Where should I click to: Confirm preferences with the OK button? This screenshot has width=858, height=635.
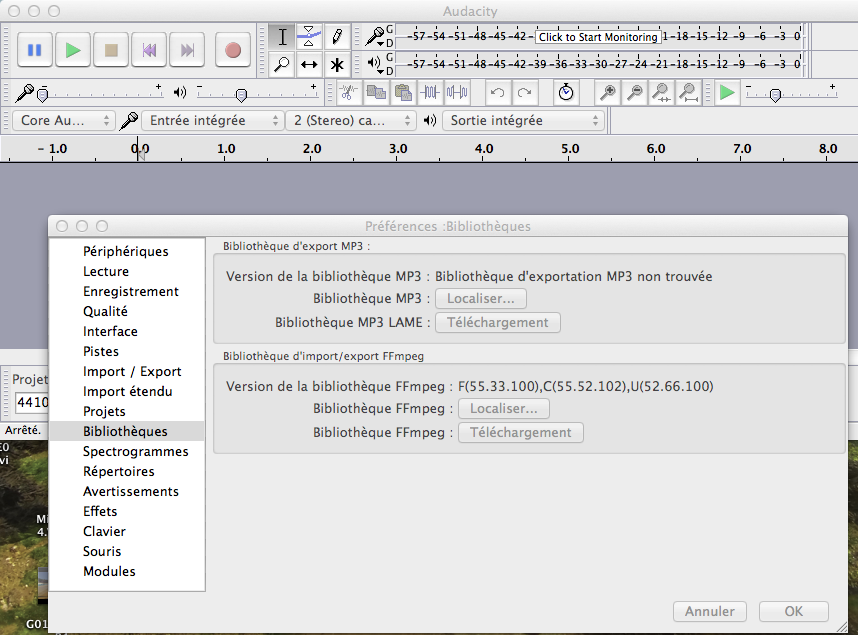pos(793,611)
